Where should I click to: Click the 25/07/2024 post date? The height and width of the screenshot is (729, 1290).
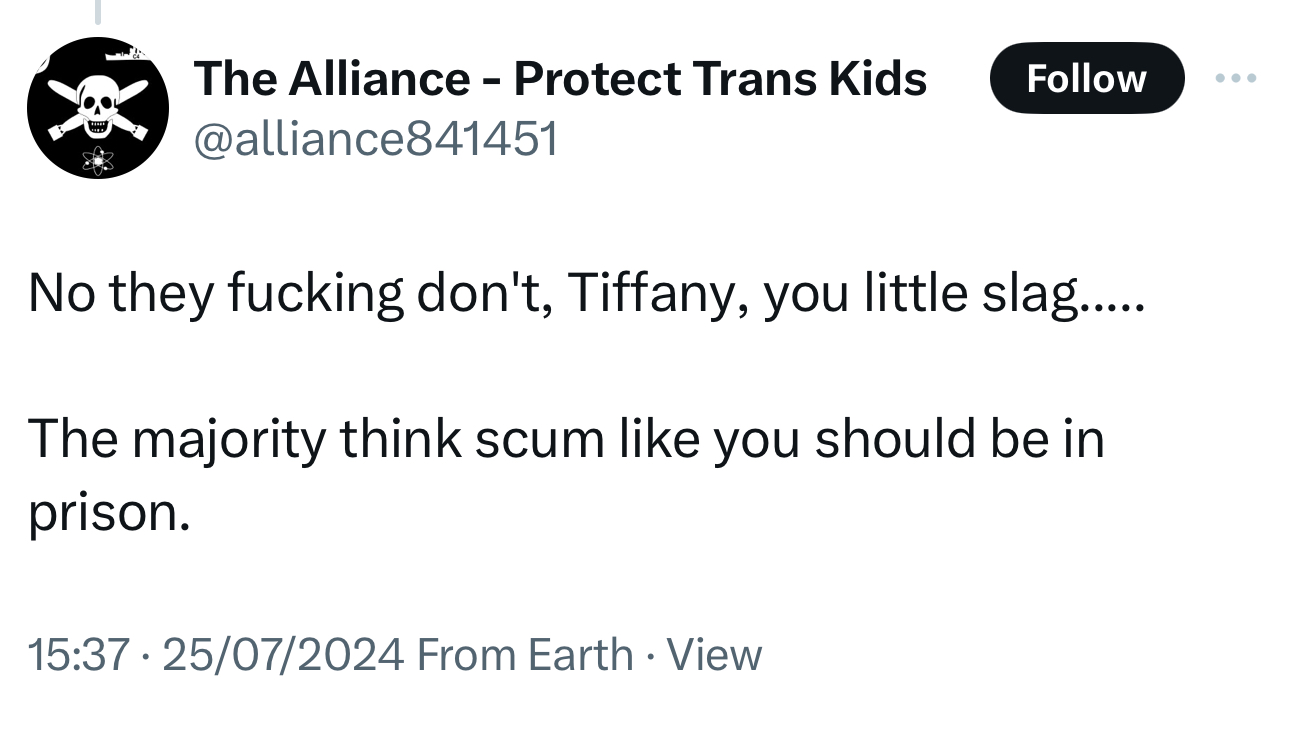(x=282, y=655)
